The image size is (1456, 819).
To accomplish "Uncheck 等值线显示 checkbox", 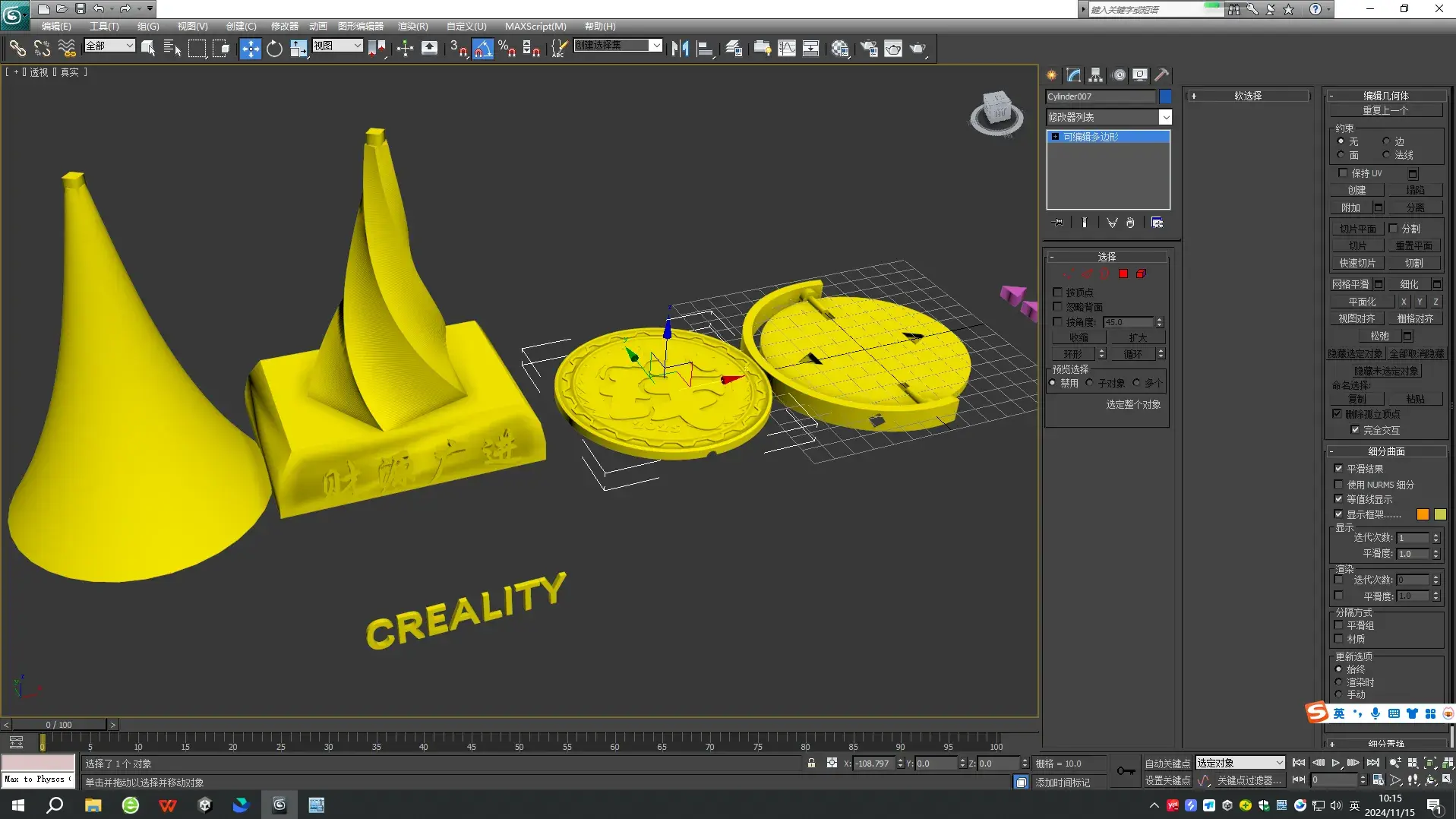I will tap(1338, 499).
